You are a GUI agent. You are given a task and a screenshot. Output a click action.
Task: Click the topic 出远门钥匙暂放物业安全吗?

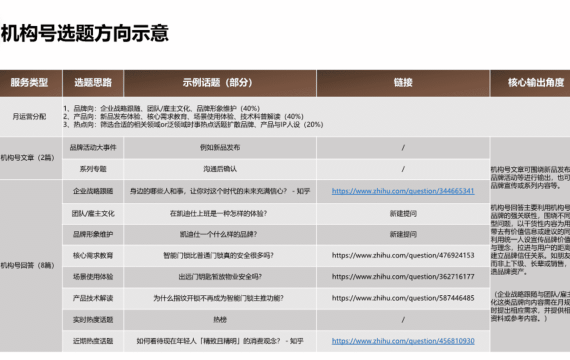(x=220, y=277)
